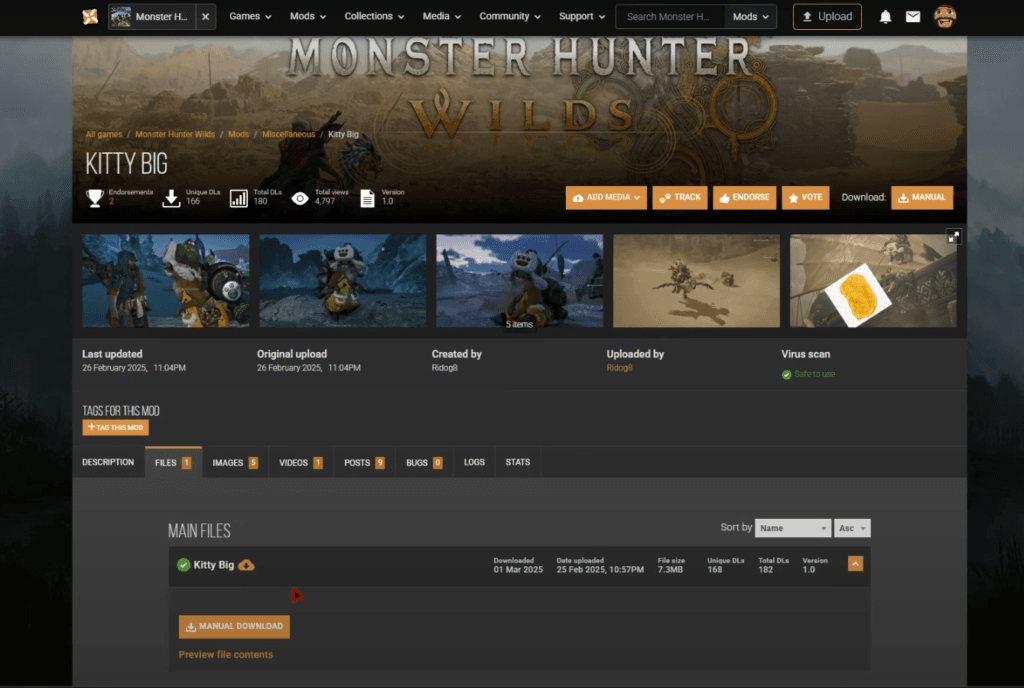Open fifth gallery thumbnail with yellow item
The image size is (1024, 688).
coord(873,280)
